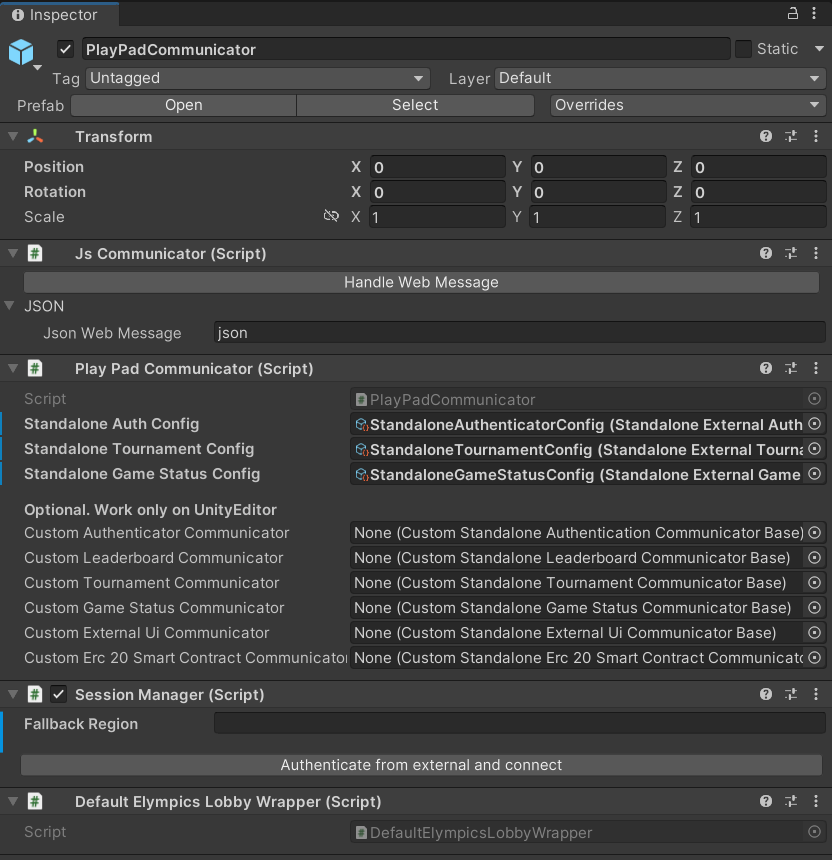Click the Json Web Message field

point(519,333)
